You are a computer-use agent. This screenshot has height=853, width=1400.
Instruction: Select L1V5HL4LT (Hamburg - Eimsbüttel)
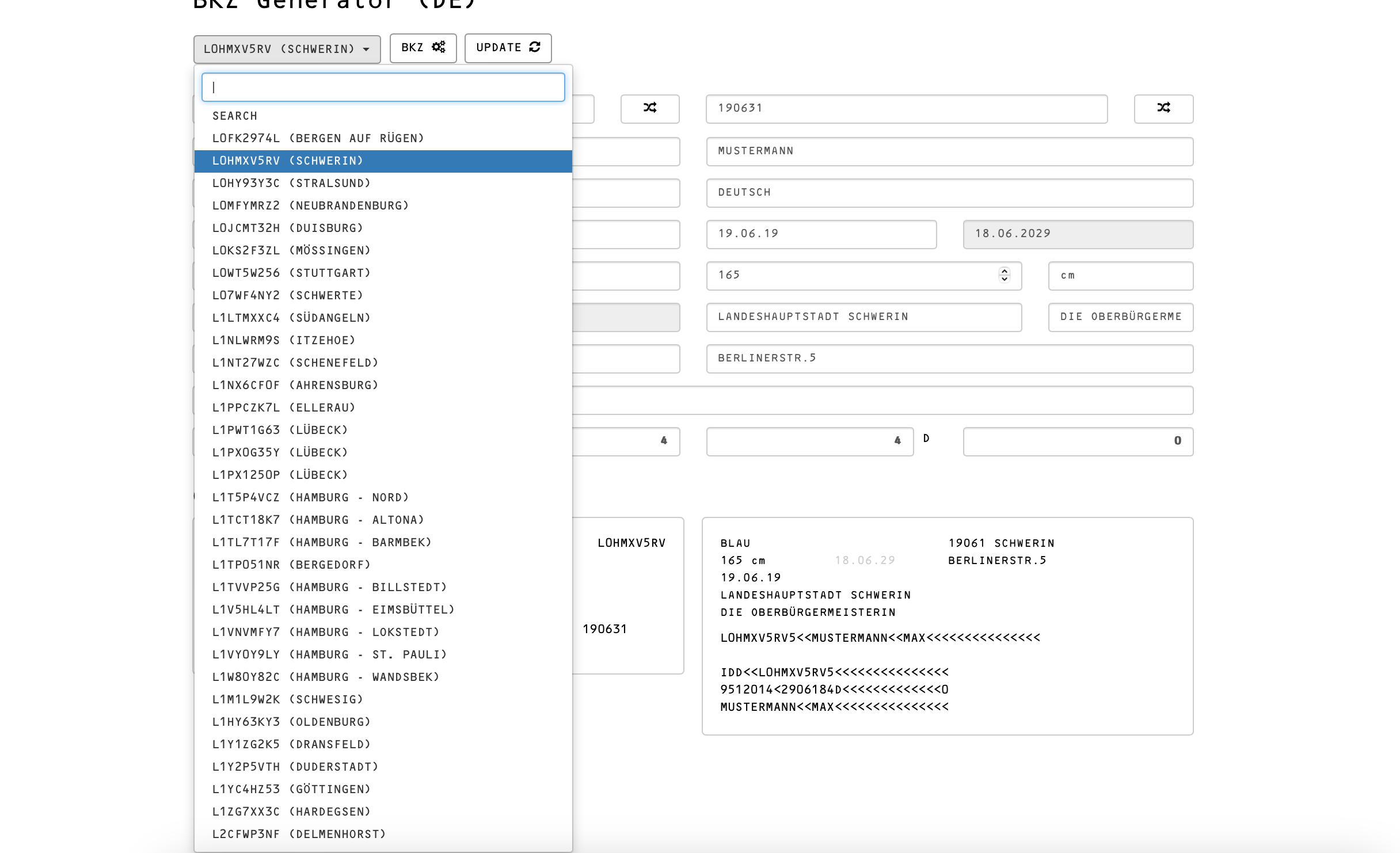(383, 610)
